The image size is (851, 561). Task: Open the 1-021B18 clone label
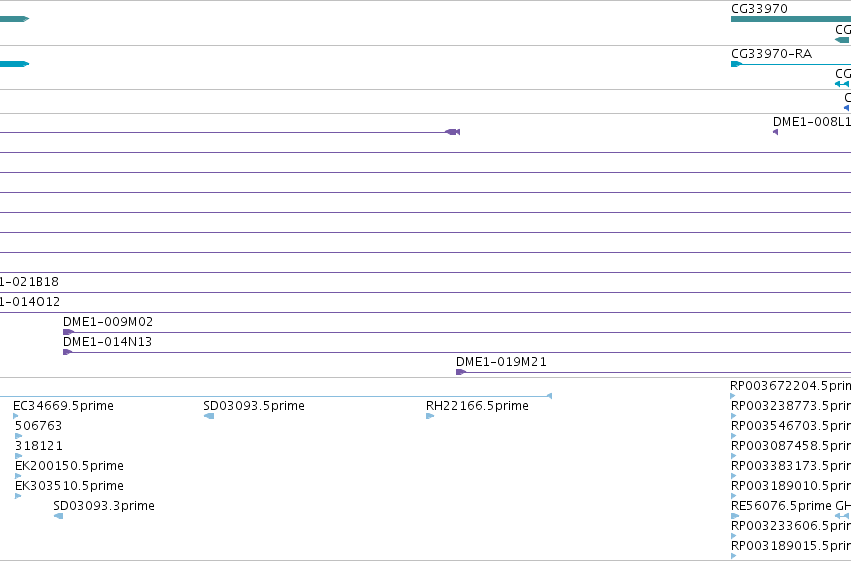click(x=29, y=282)
